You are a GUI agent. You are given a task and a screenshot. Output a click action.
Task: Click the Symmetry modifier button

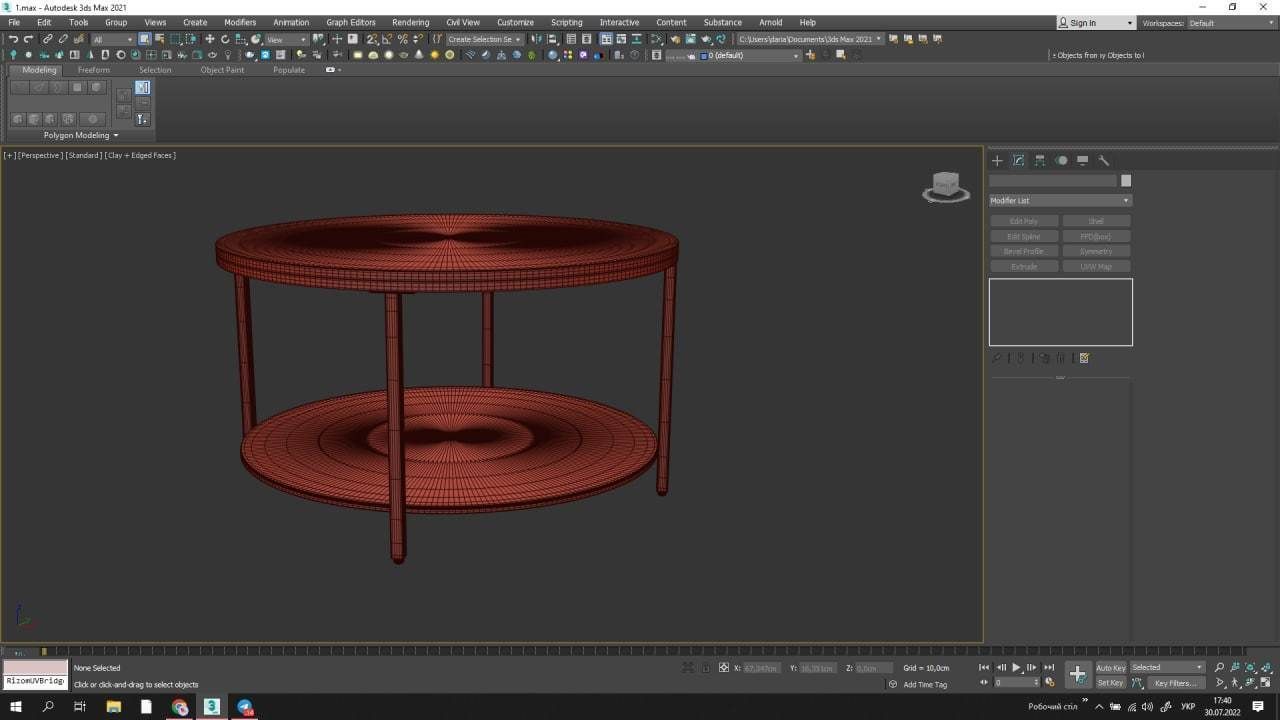1096,251
